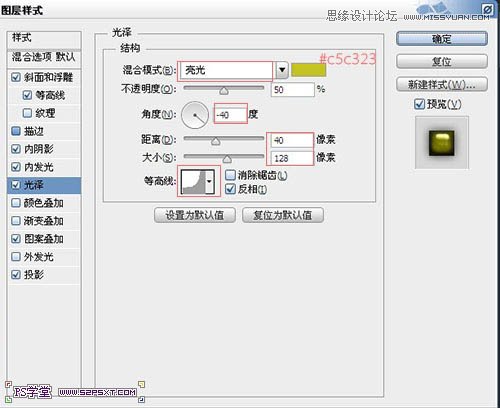The image size is (500, 408).
Task: Toggle the 斜面和浮雕 checkbox
Action: [16, 78]
